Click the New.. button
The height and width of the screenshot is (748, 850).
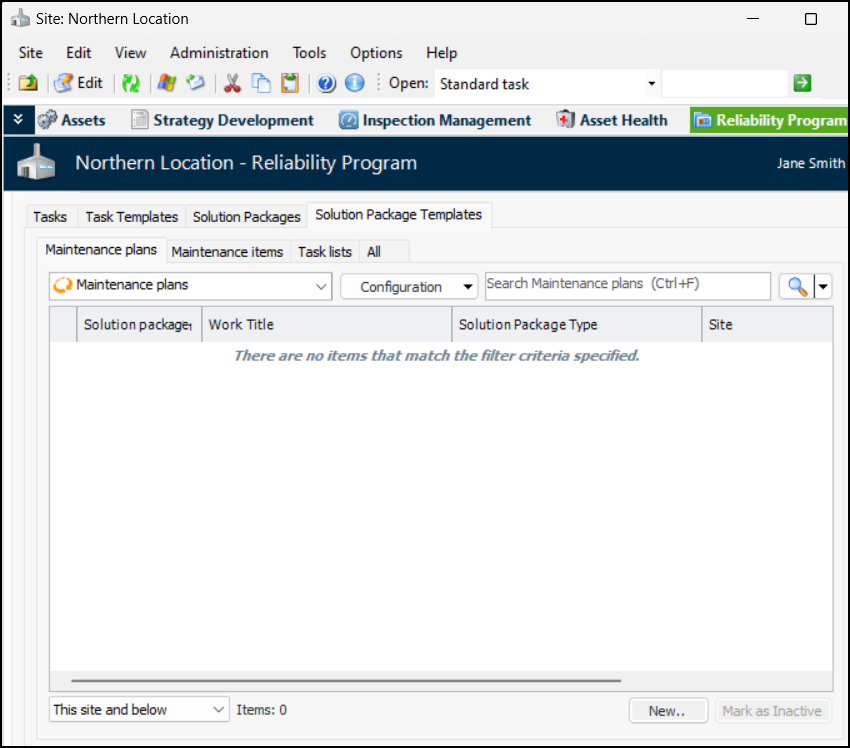coord(668,710)
